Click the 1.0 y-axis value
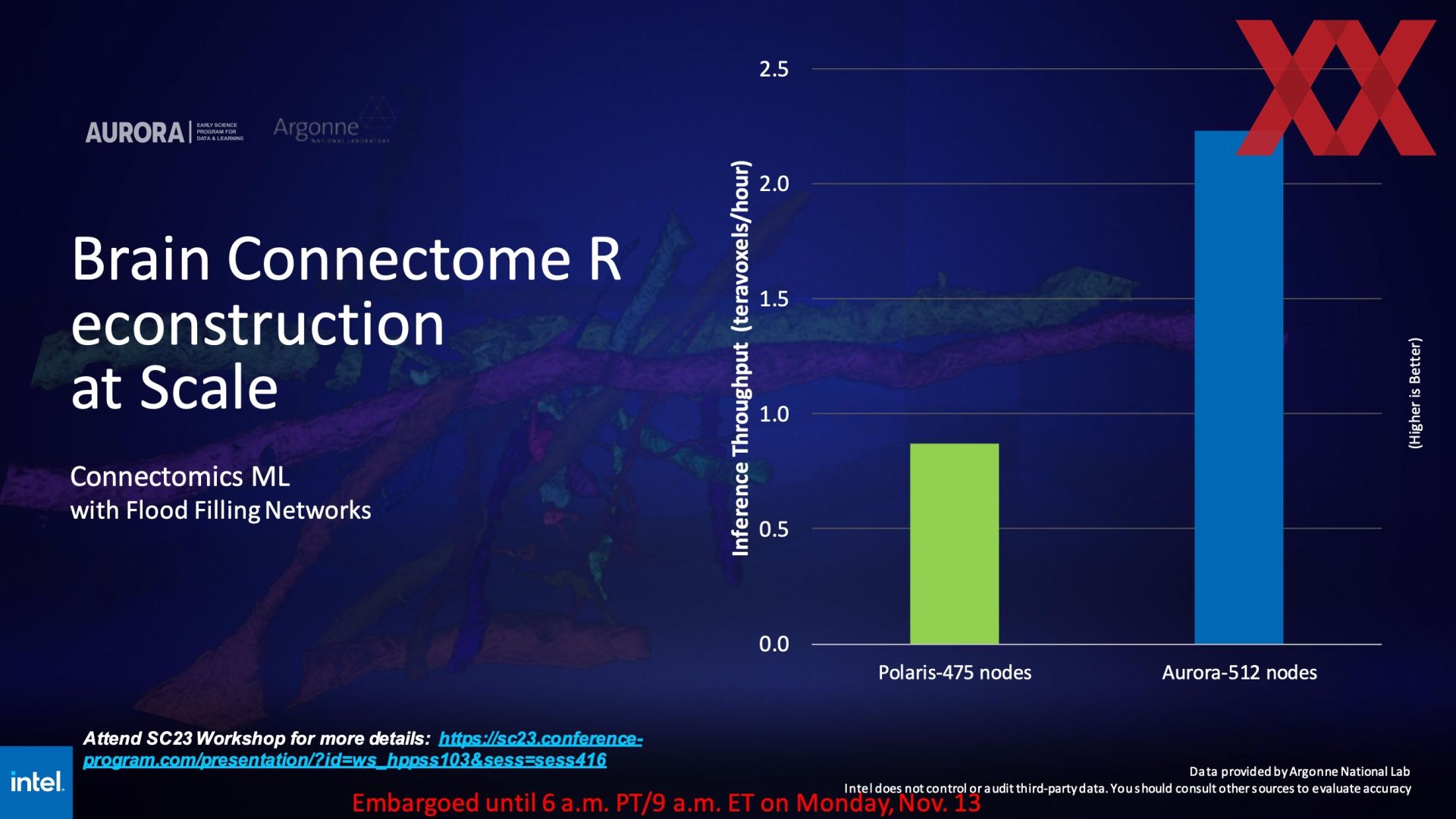 tap(773, 414)
